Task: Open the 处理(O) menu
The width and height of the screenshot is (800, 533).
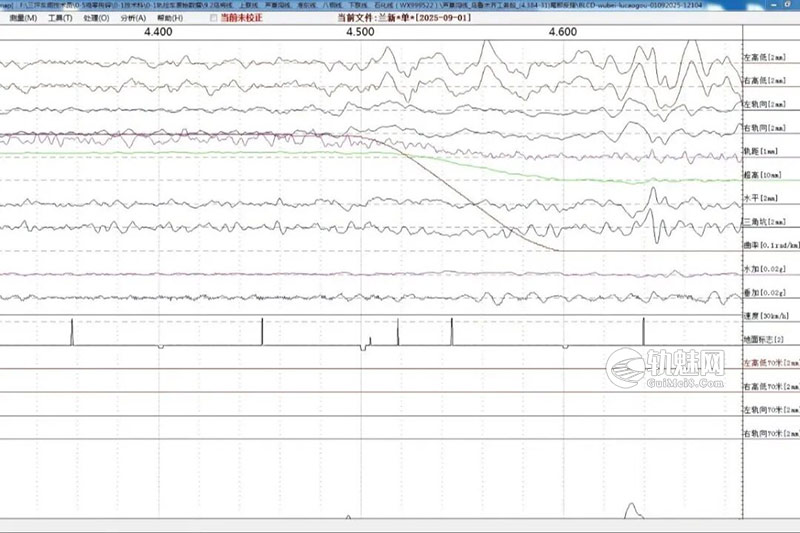Action: click(97, 18)
